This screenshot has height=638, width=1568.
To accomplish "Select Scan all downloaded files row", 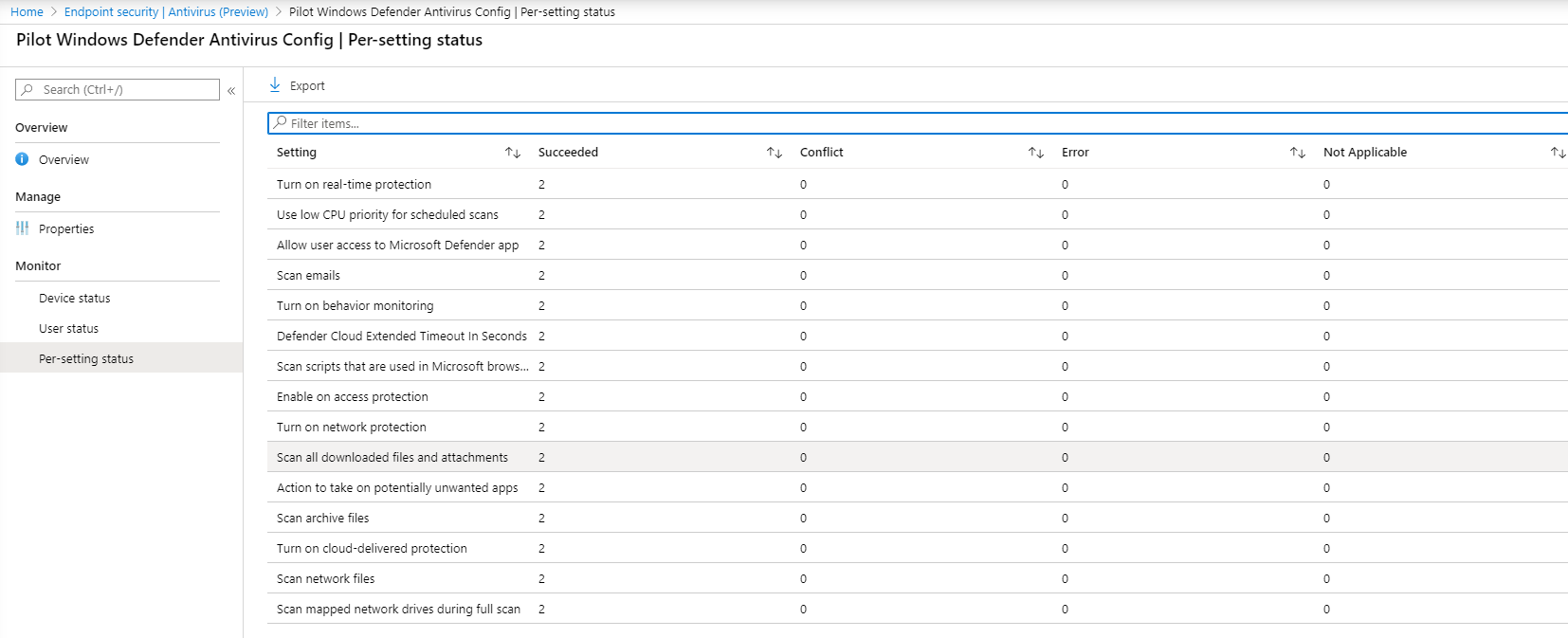I will point(392,458).
